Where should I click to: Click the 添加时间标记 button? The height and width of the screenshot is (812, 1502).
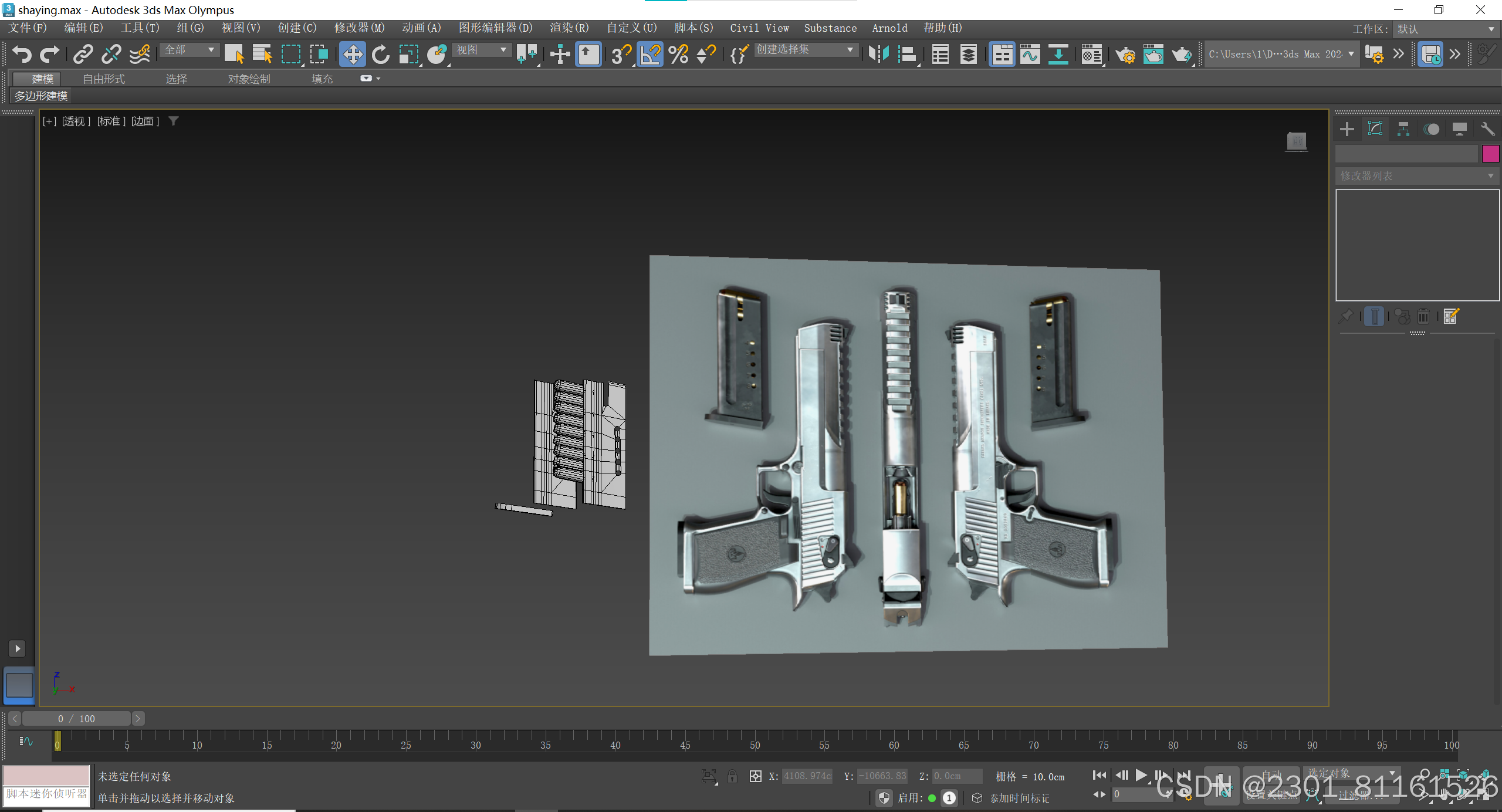[x=1019, y=798]
